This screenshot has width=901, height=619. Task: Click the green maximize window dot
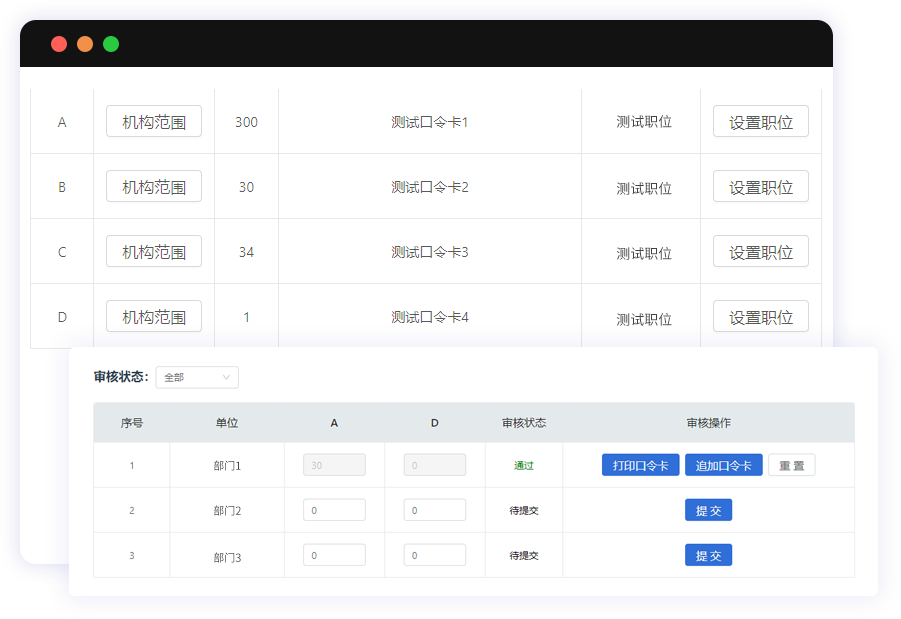click(111, 44)
